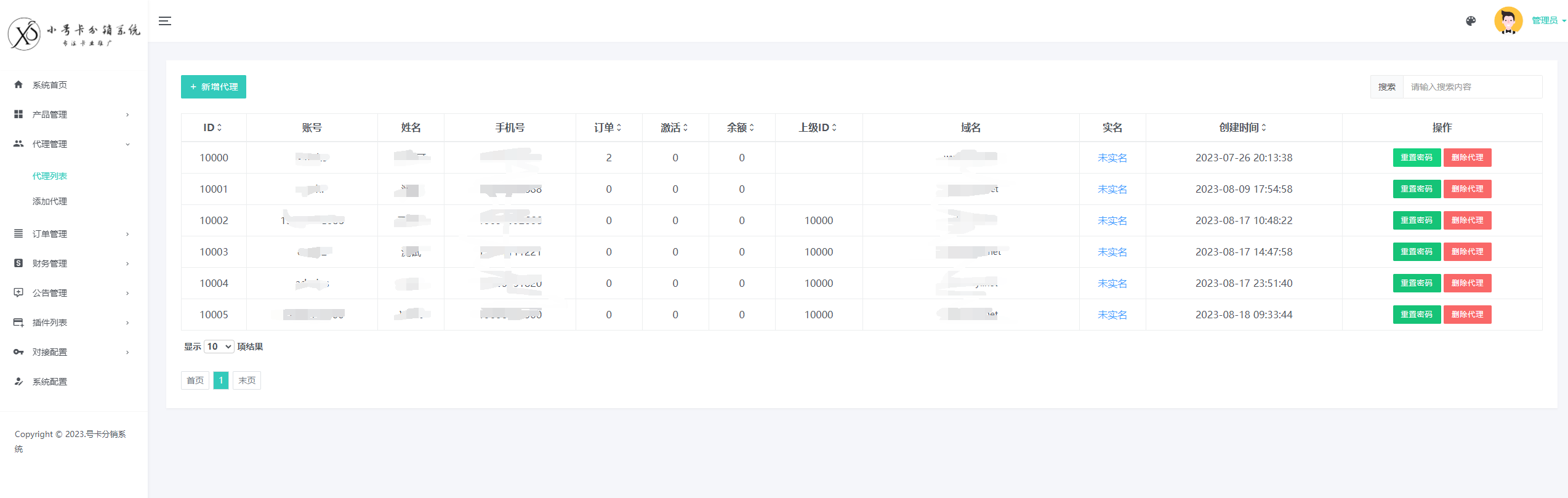Screen dimensions: 1568x498
Task: Sort by the 订单 column arrows
Action: pos(619,127)
